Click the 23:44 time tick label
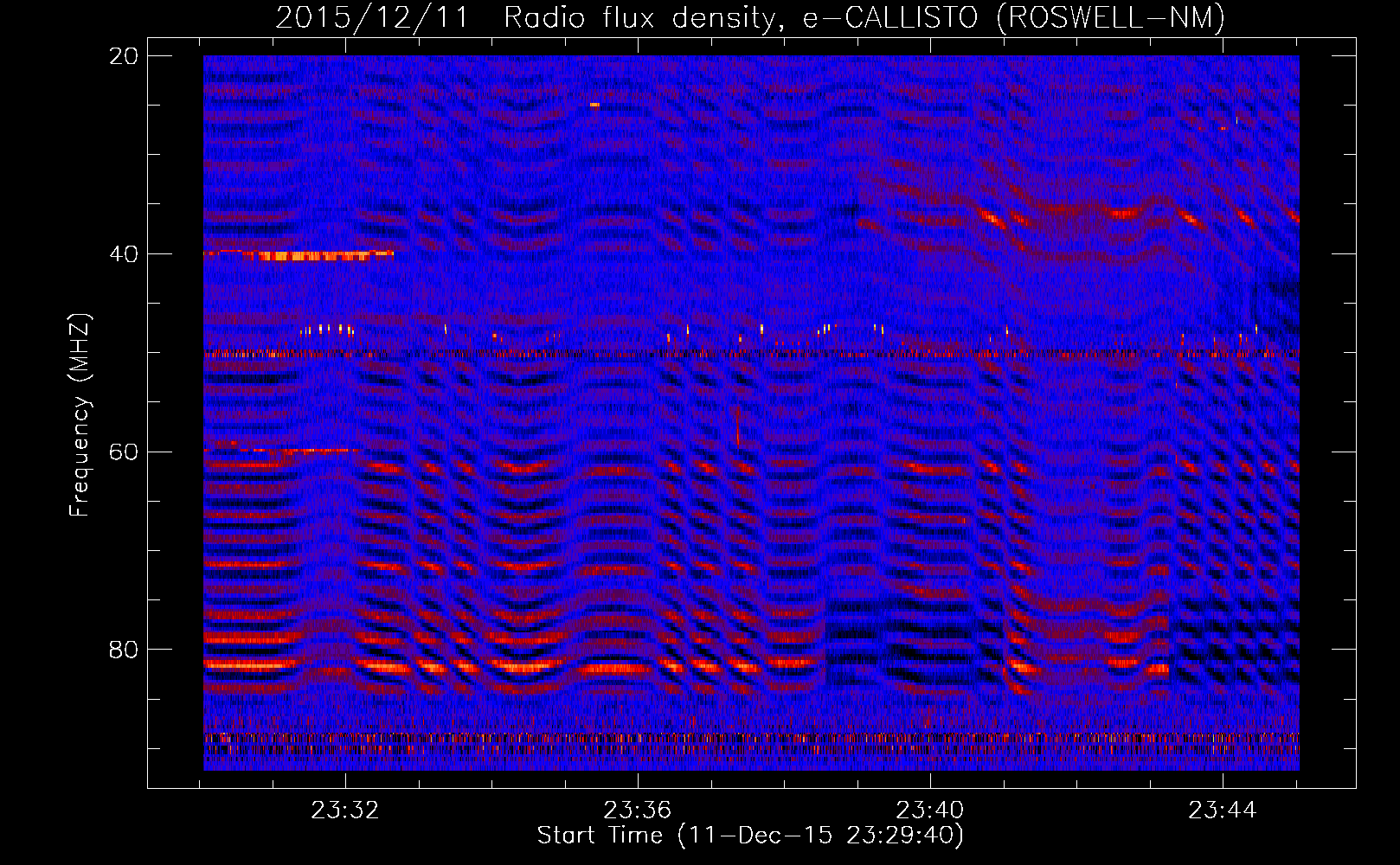This screenshot has height=865, width=1400. tap(1223, 811)
